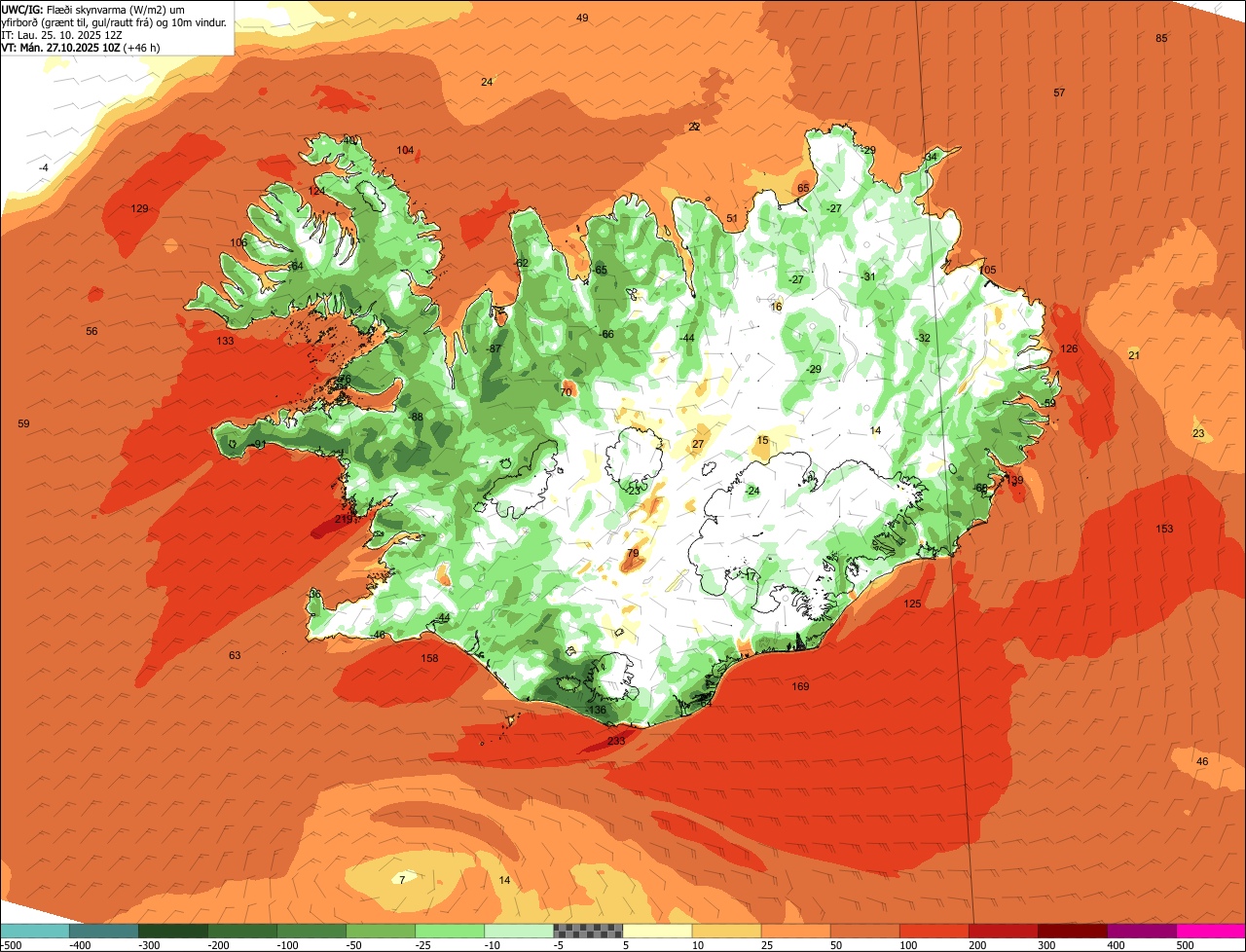Viewport: 1246px width, 952px height.
Task: Click the map value -62 in north-west Iceland
Action: 521,263
